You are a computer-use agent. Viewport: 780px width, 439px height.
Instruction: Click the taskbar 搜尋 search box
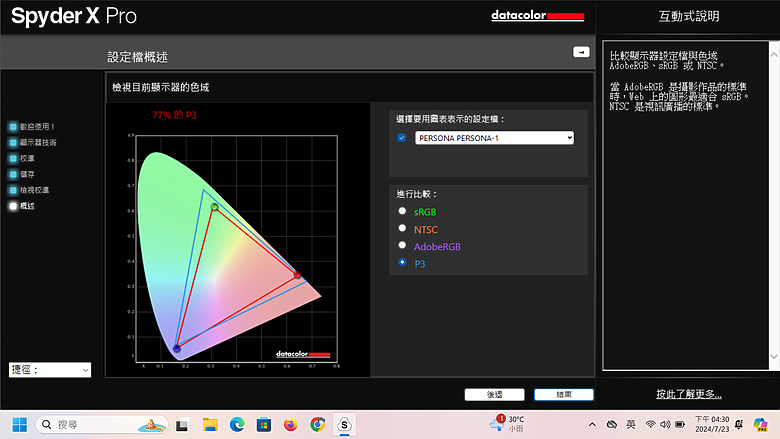pos(101,425)
